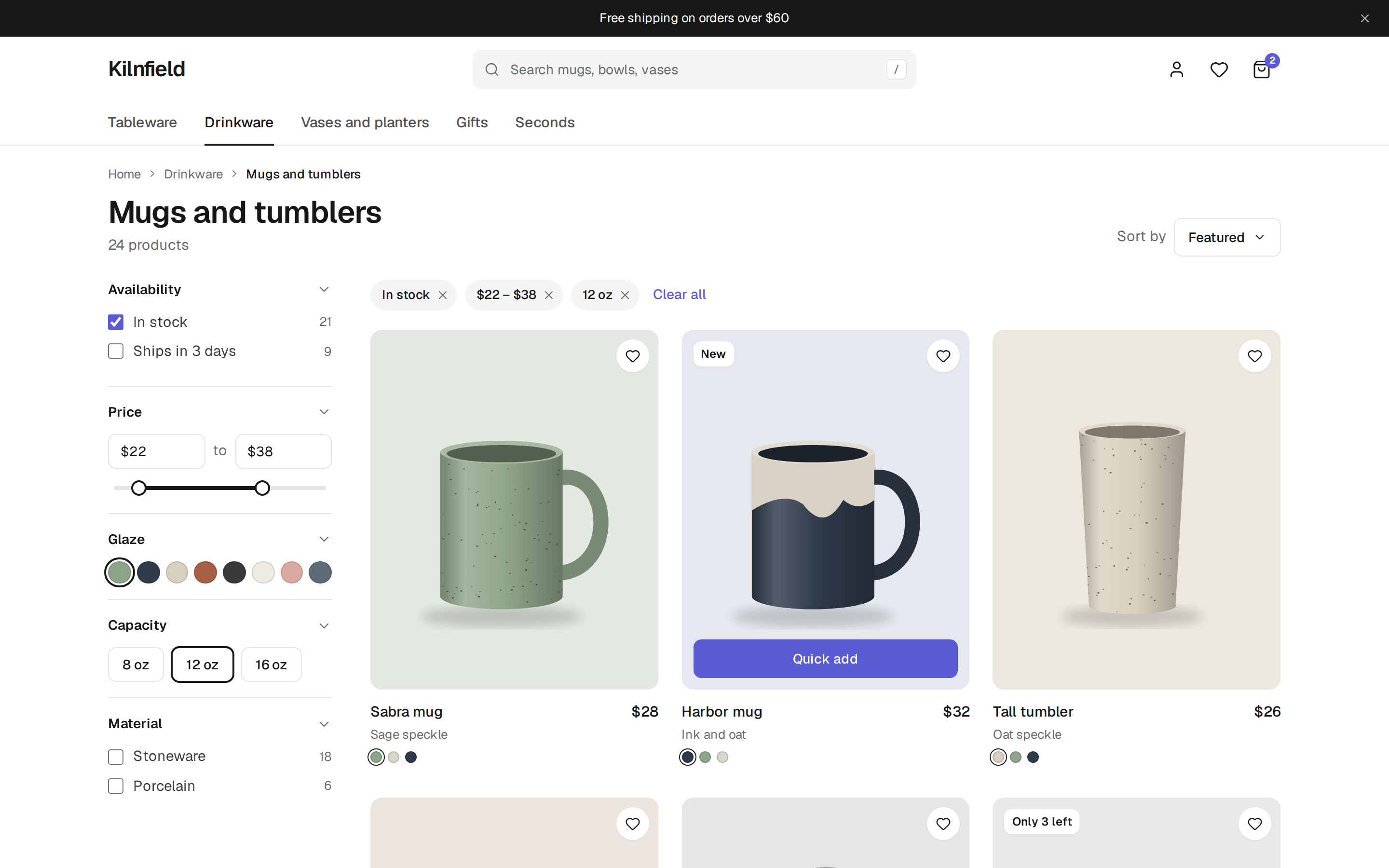This screenshot has height=868, width=1389.
Task: Pick navy variant of Sabra mug
Action: (411, 757)
